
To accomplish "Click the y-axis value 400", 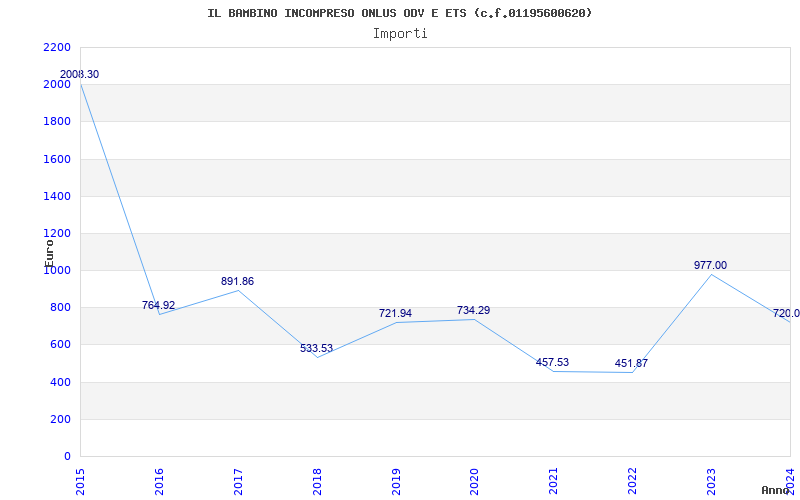I will [x=61, y=382].
